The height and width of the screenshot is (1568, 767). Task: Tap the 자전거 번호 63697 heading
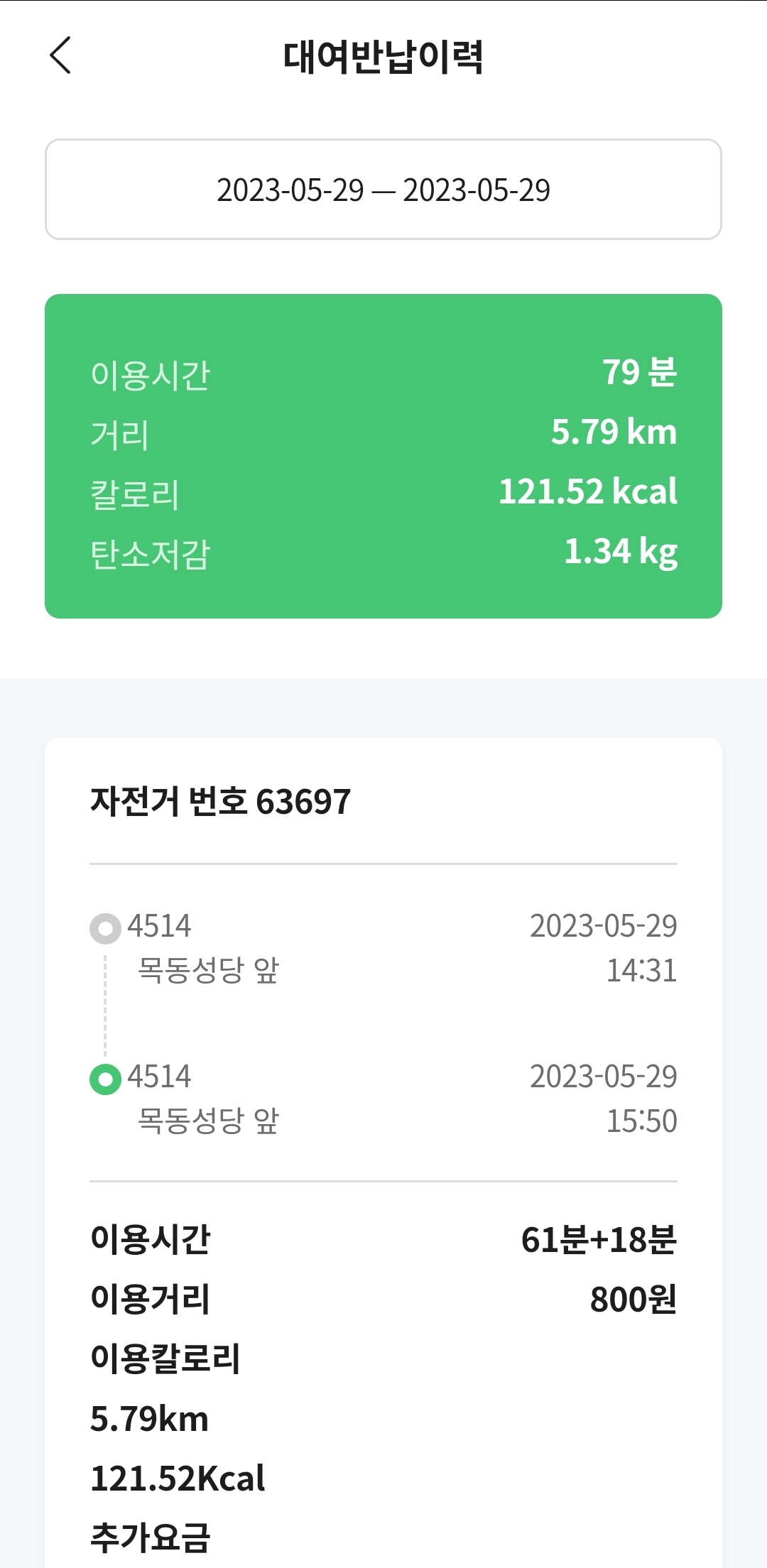tap(220, 802)
